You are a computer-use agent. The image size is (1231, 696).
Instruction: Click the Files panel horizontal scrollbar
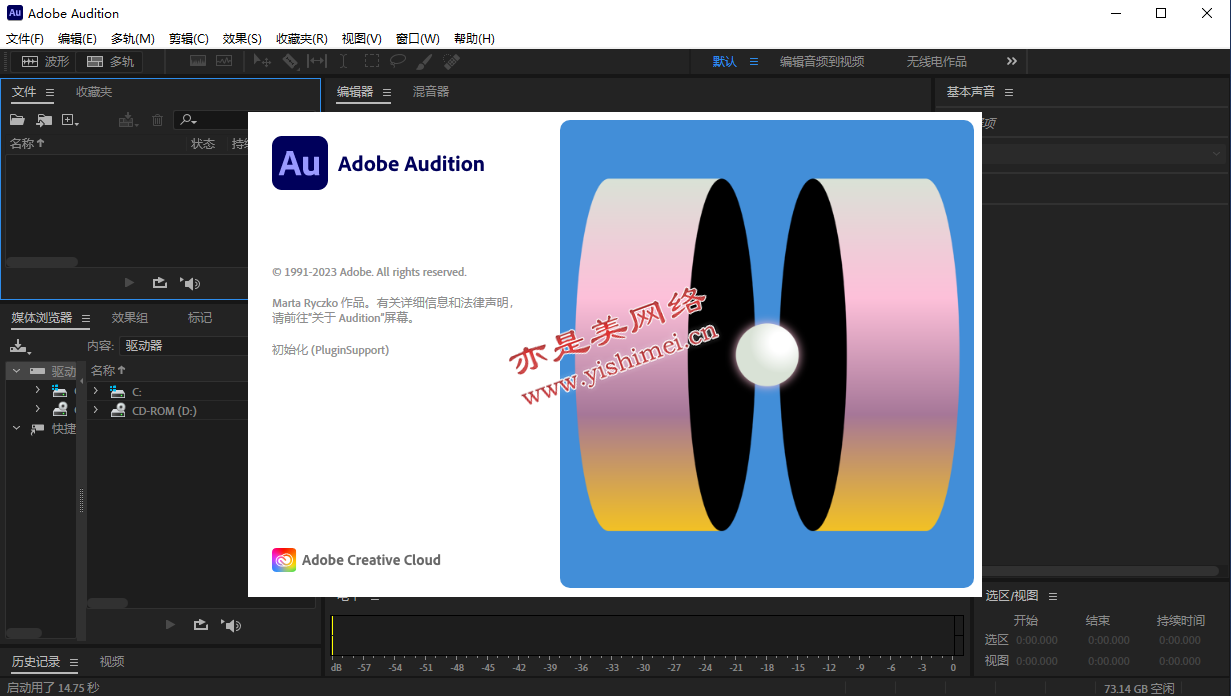(x=42, y=262)
